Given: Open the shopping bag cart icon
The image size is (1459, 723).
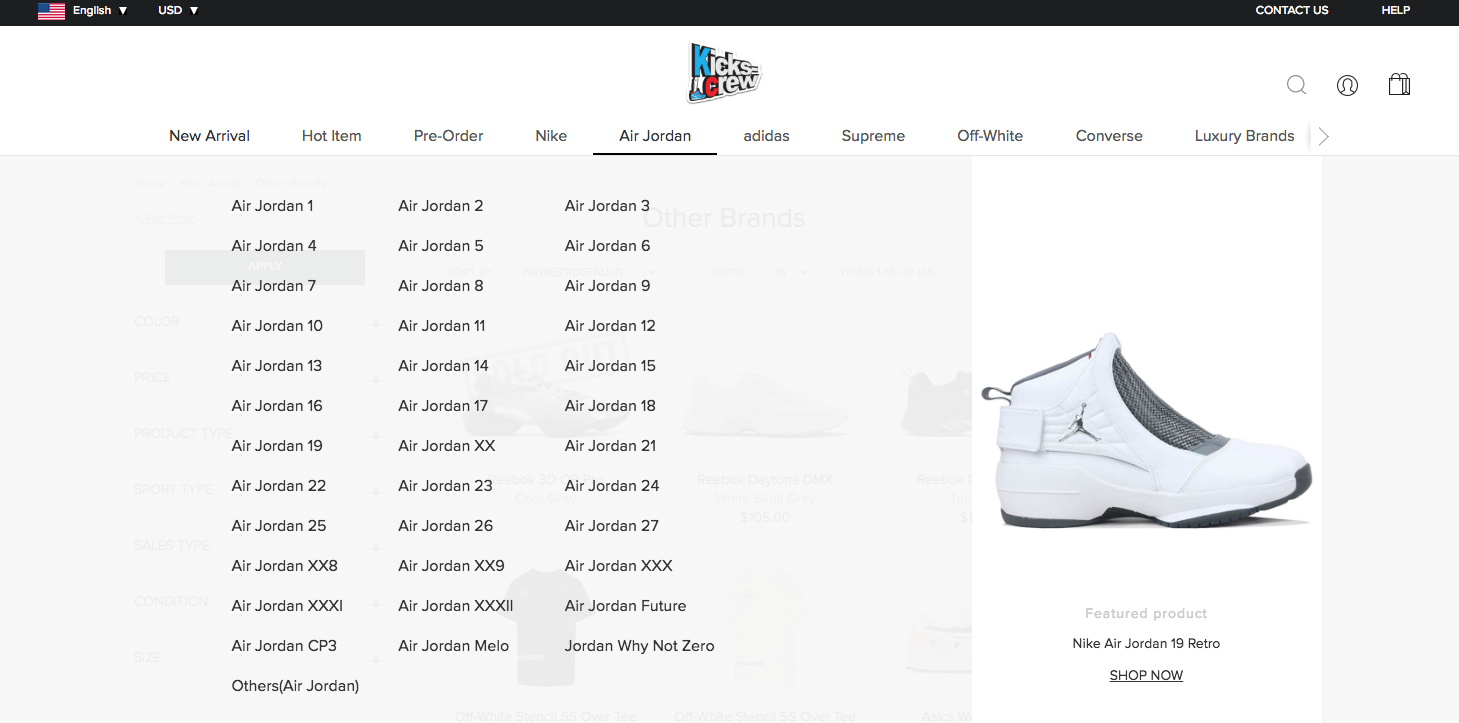Looking at the screenshot, I should point(1399,84).
